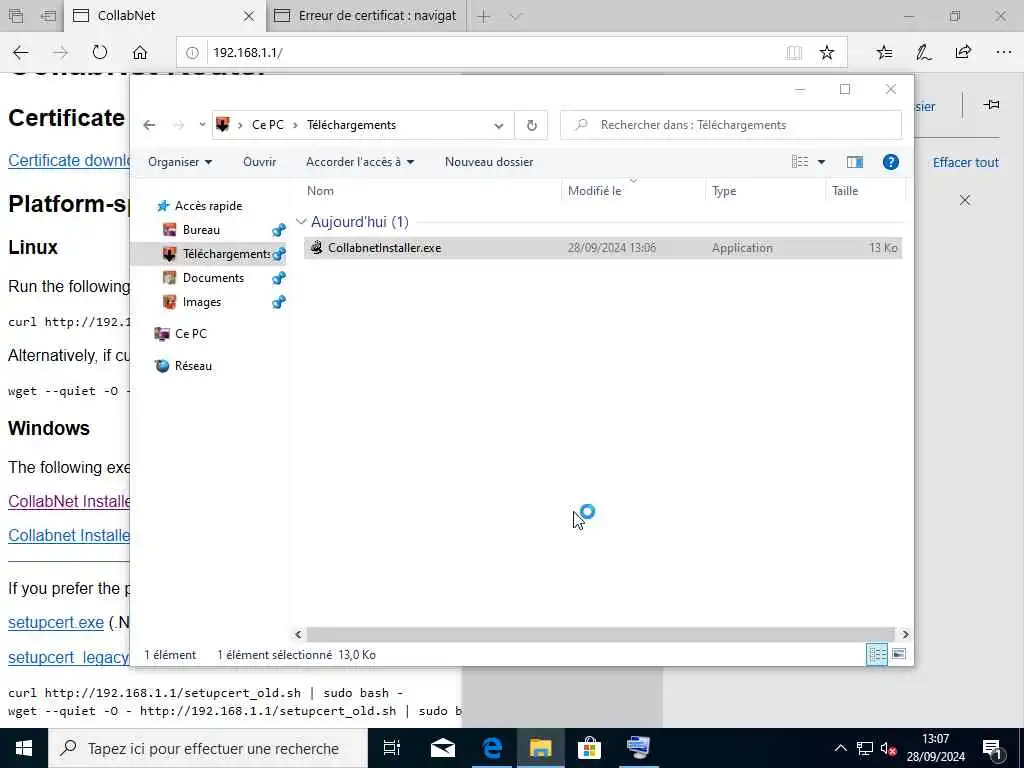Select Ce PC in navigation pane
1024x768 pixels.
pos(191,334)
